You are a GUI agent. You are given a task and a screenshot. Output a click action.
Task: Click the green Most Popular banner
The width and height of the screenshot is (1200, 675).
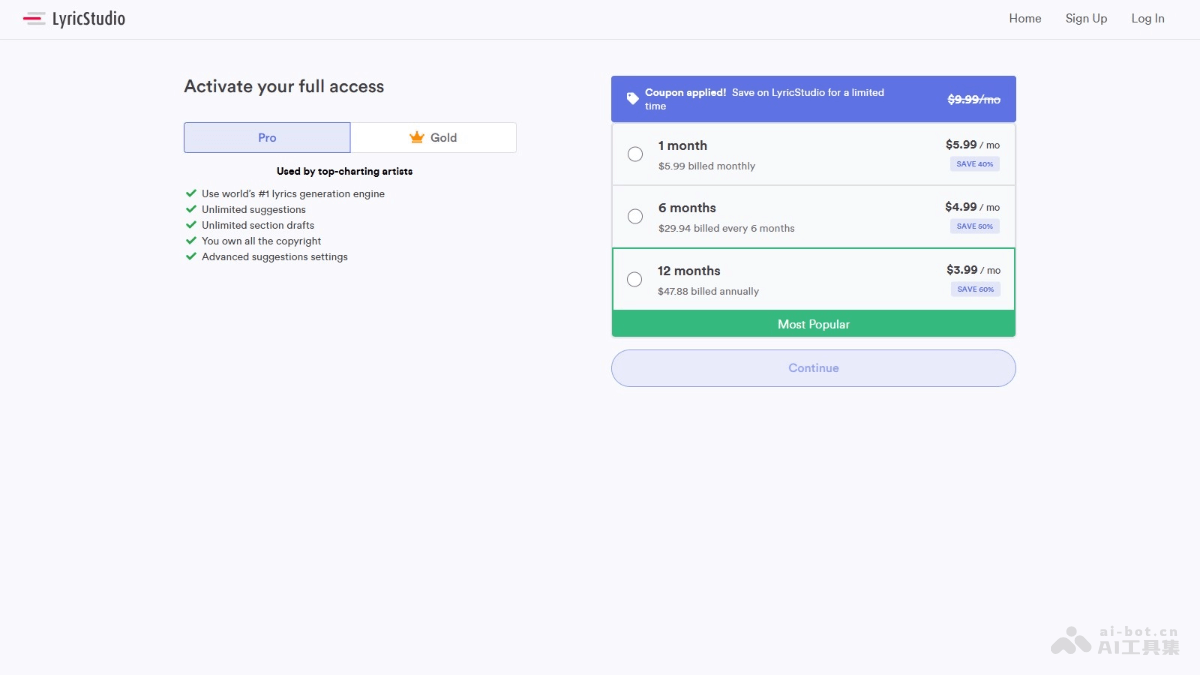813,324
